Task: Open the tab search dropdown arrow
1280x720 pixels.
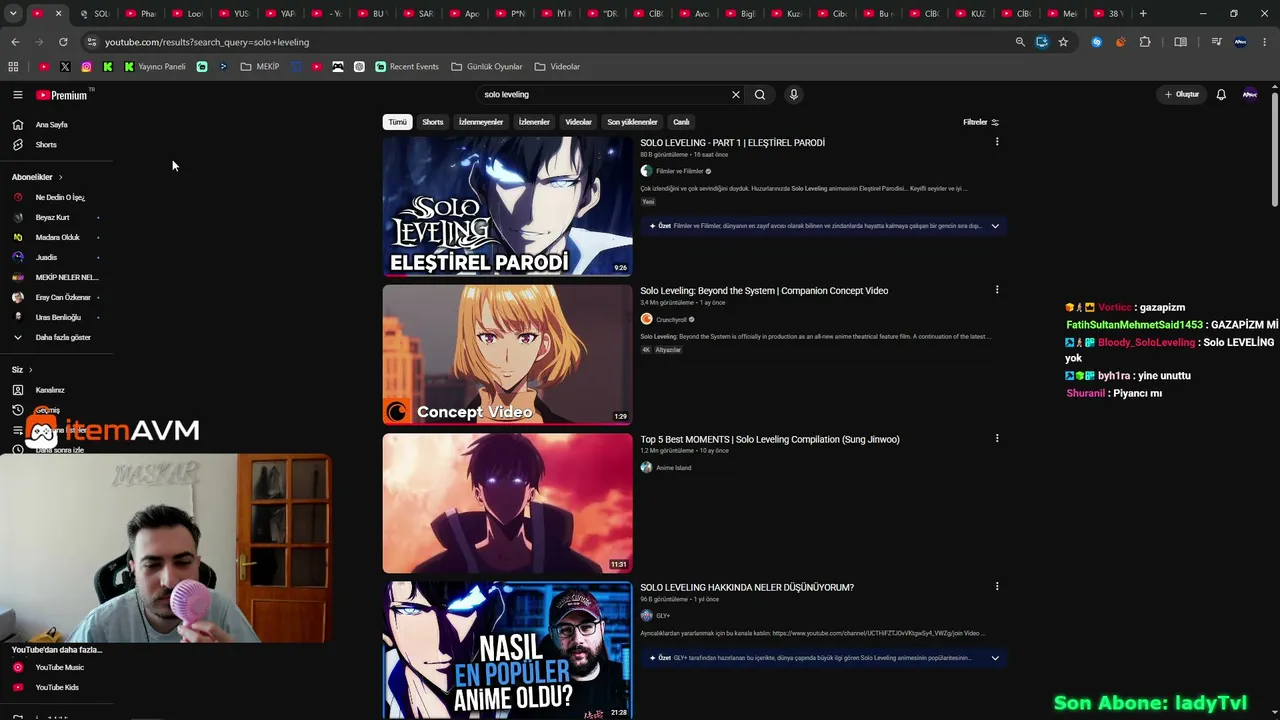Action: tap(13, 14)
